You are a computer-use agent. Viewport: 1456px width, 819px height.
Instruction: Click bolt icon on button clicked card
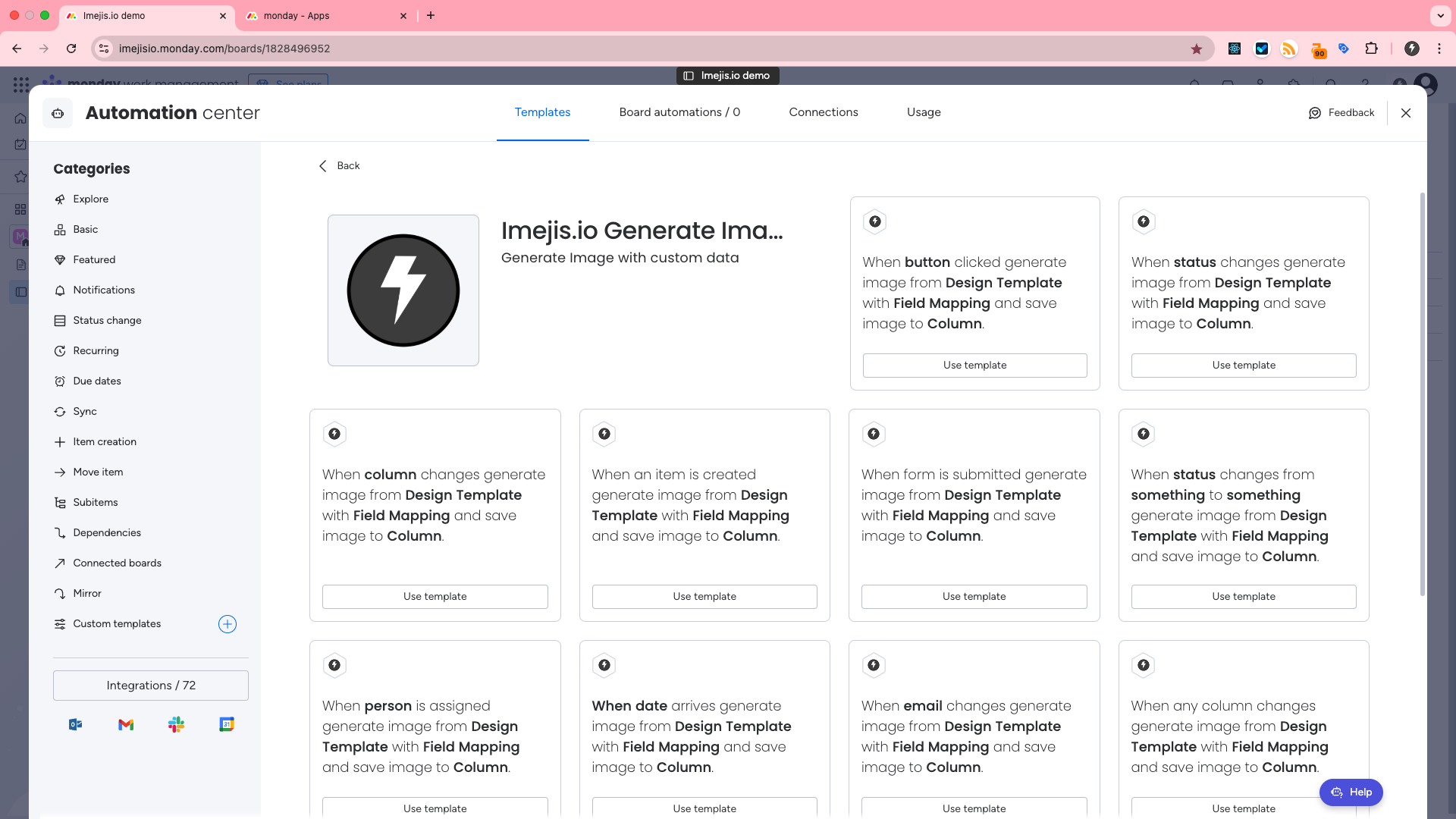[x=875, y=221]
